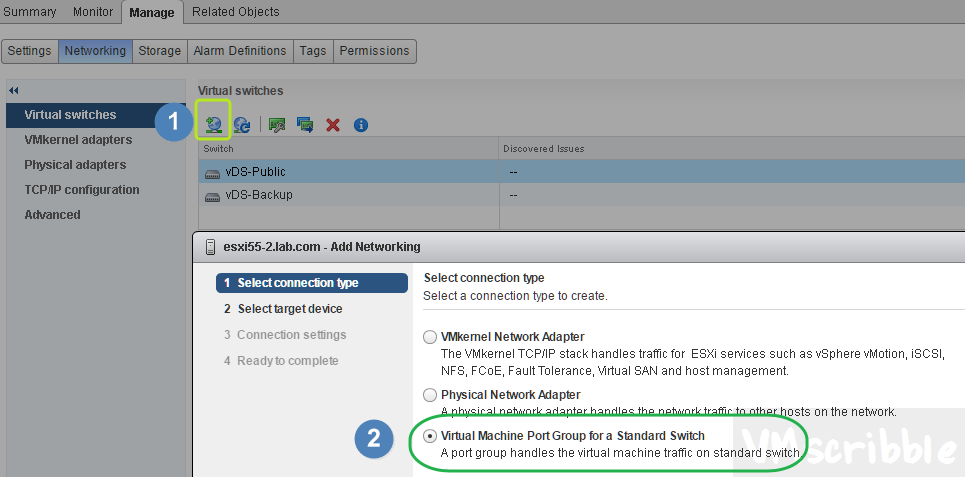Click the vDS-Public switch icon
Viewport: 965px width, 477px height.
(212, 172)
